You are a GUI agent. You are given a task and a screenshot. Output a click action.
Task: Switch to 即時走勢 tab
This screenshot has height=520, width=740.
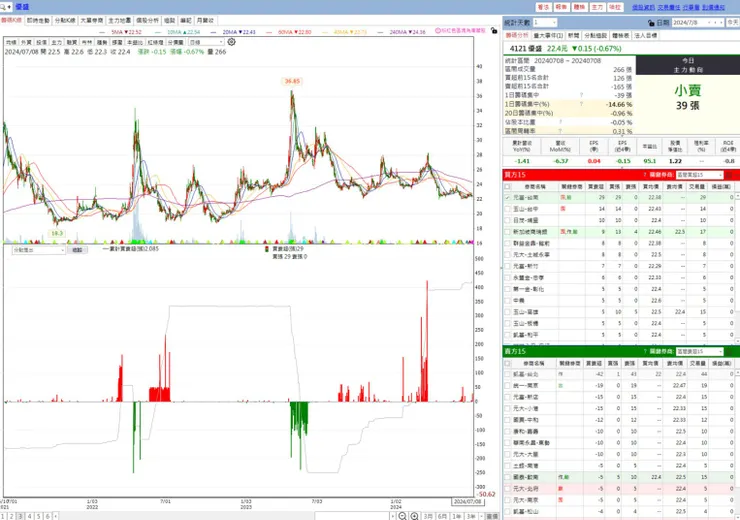tap(38, 21)
